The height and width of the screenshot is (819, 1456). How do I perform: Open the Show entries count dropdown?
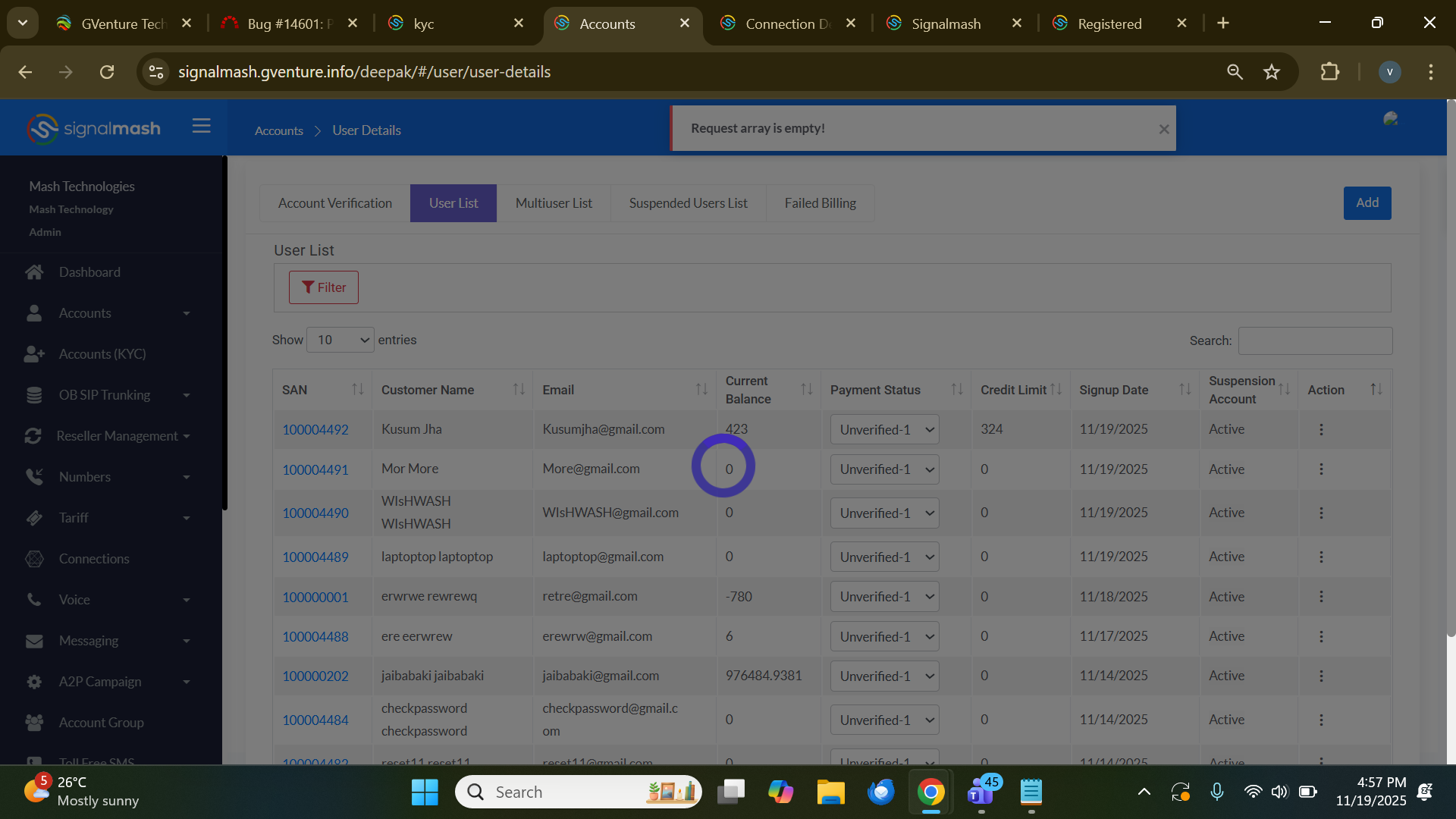tap(340, 340)
